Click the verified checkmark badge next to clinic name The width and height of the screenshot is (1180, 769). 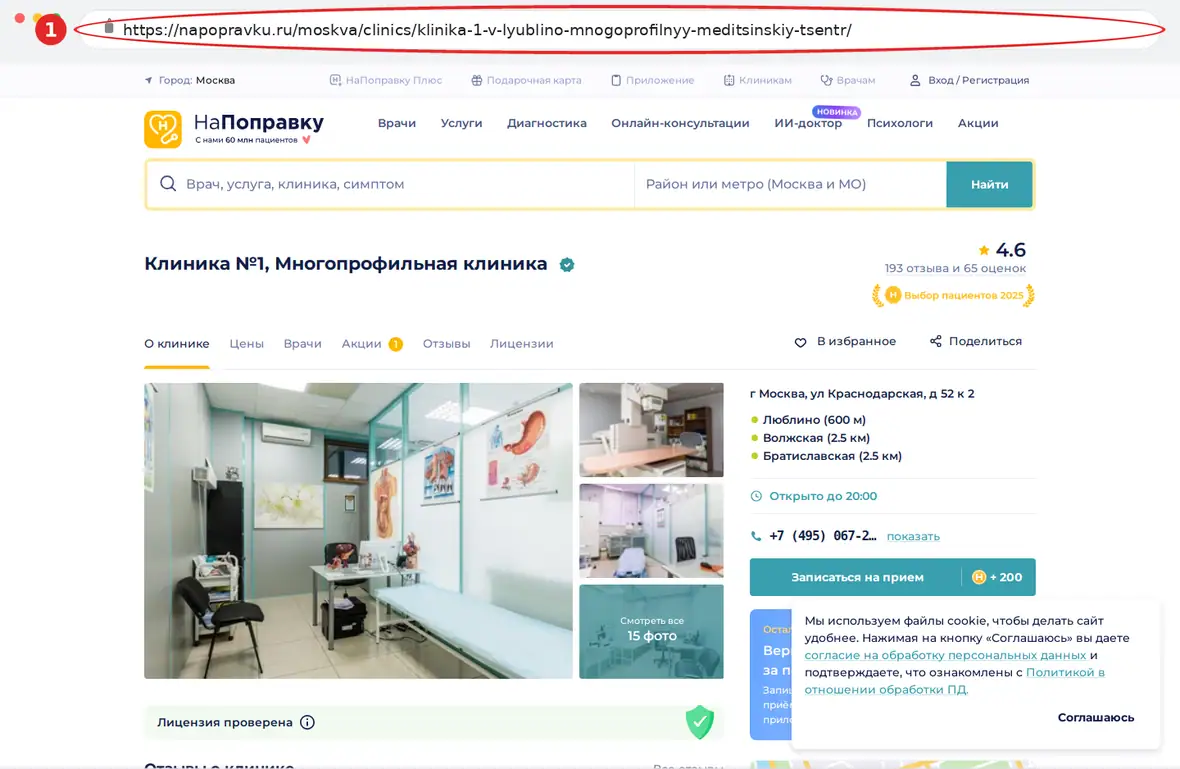567,265
